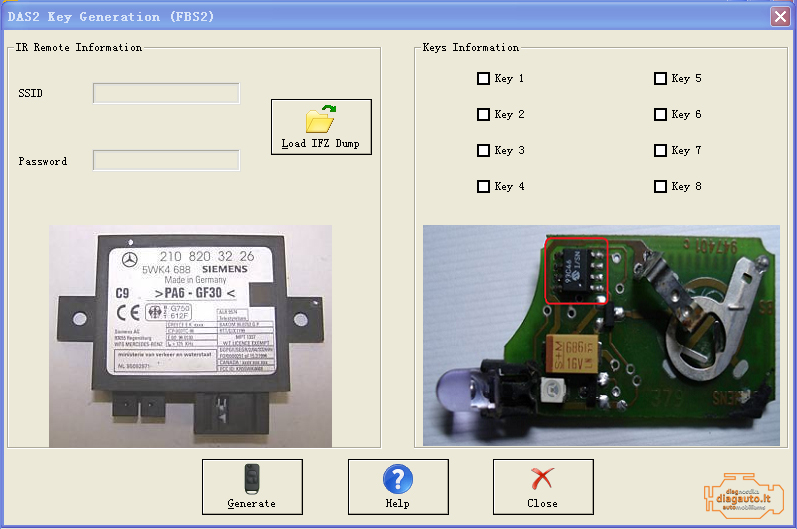Tick the Key 2 checkbox
The width and height of the screenshot is (797, 529).
484,115
